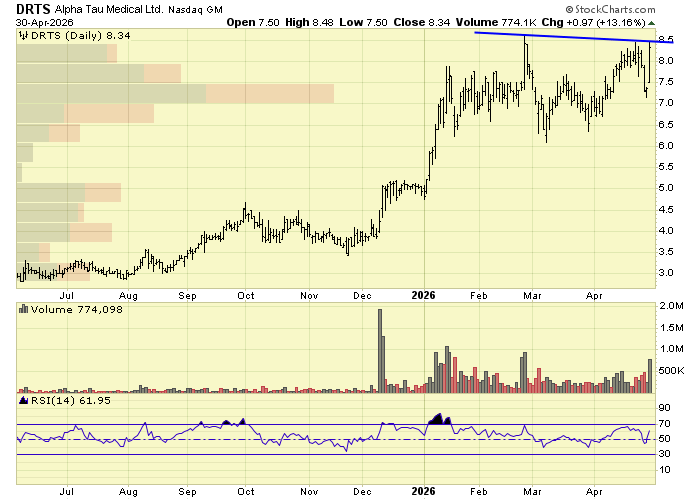Click the 6.5 price axis label
Screen dimensions: 700x500
[x=666, y=124]
